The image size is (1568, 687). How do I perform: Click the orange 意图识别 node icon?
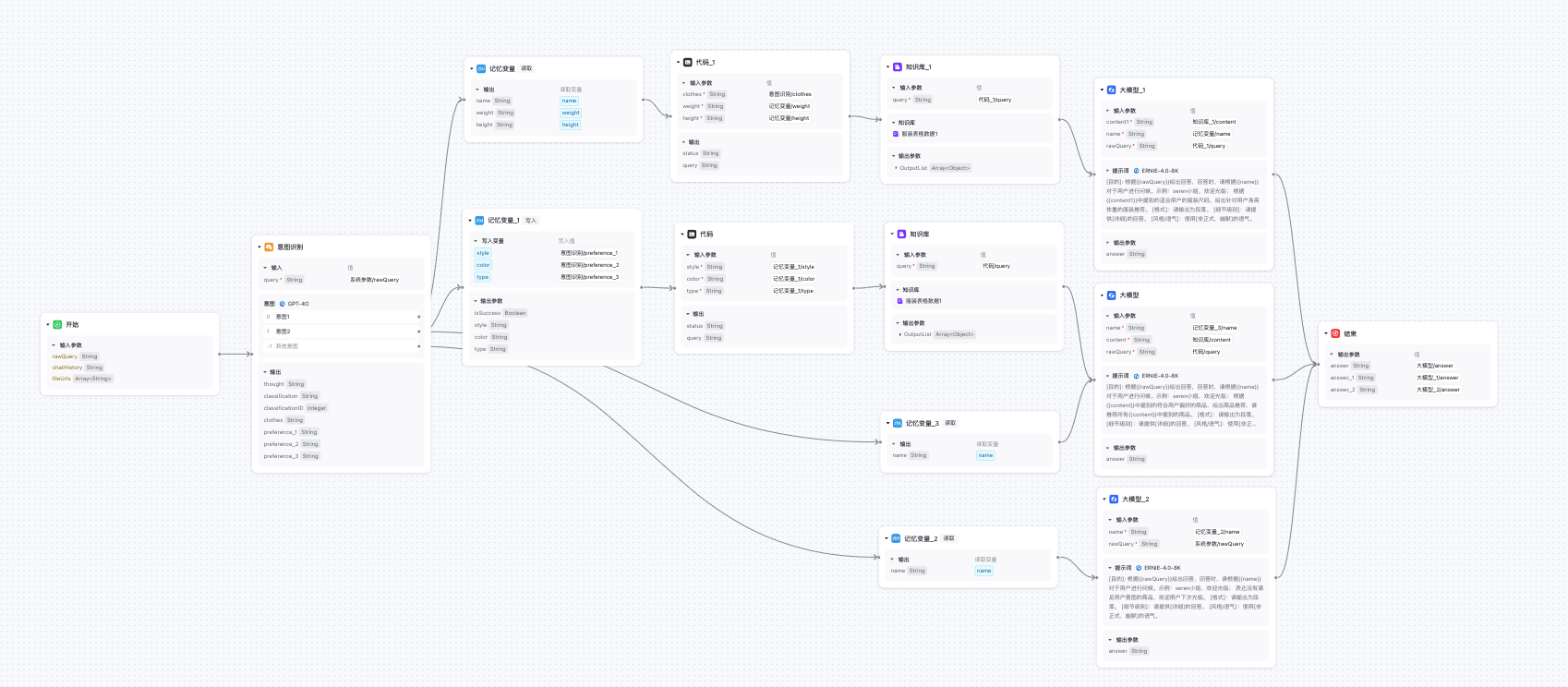(x=269, y=247)
